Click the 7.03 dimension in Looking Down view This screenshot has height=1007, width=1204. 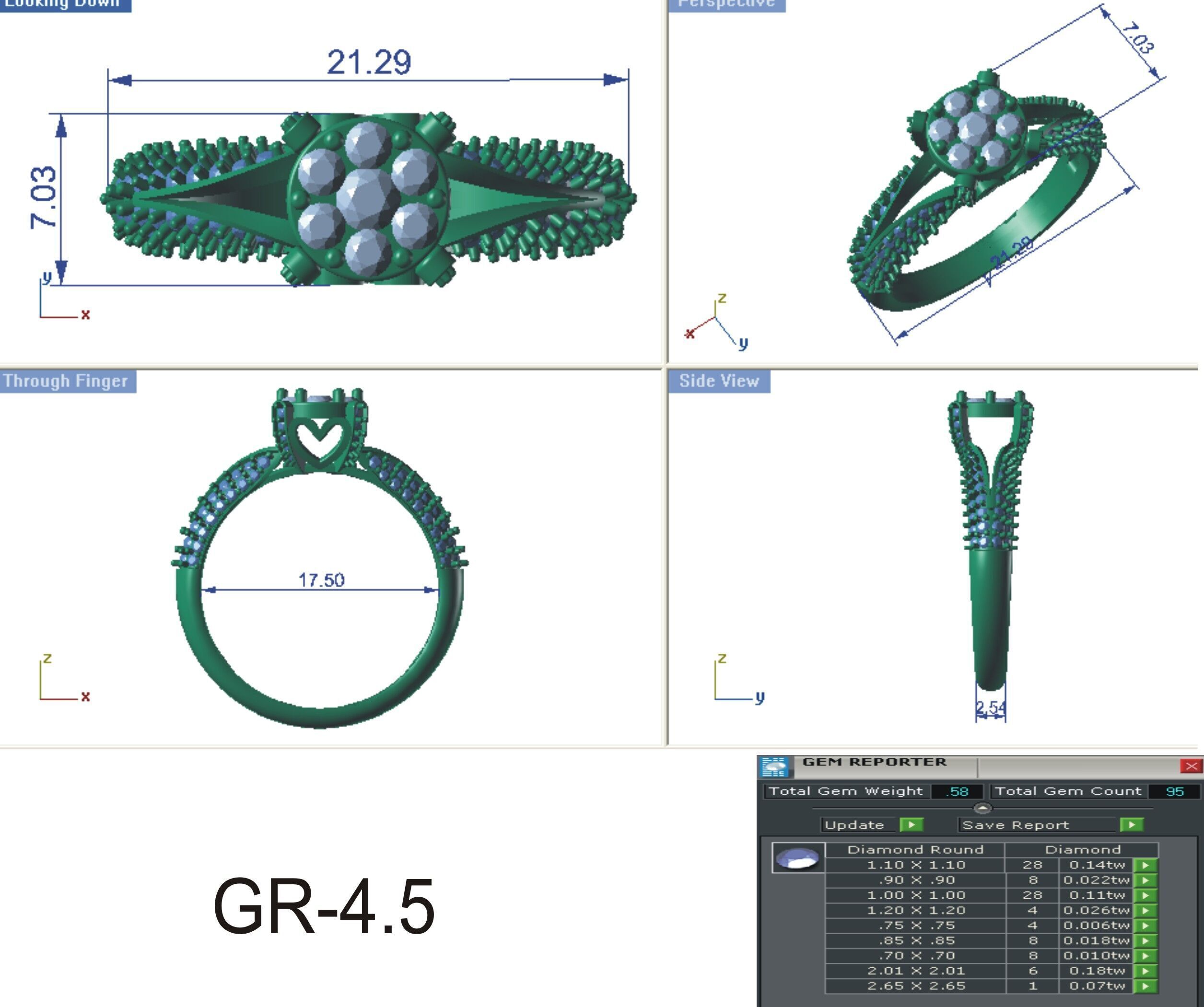[44, 198]
